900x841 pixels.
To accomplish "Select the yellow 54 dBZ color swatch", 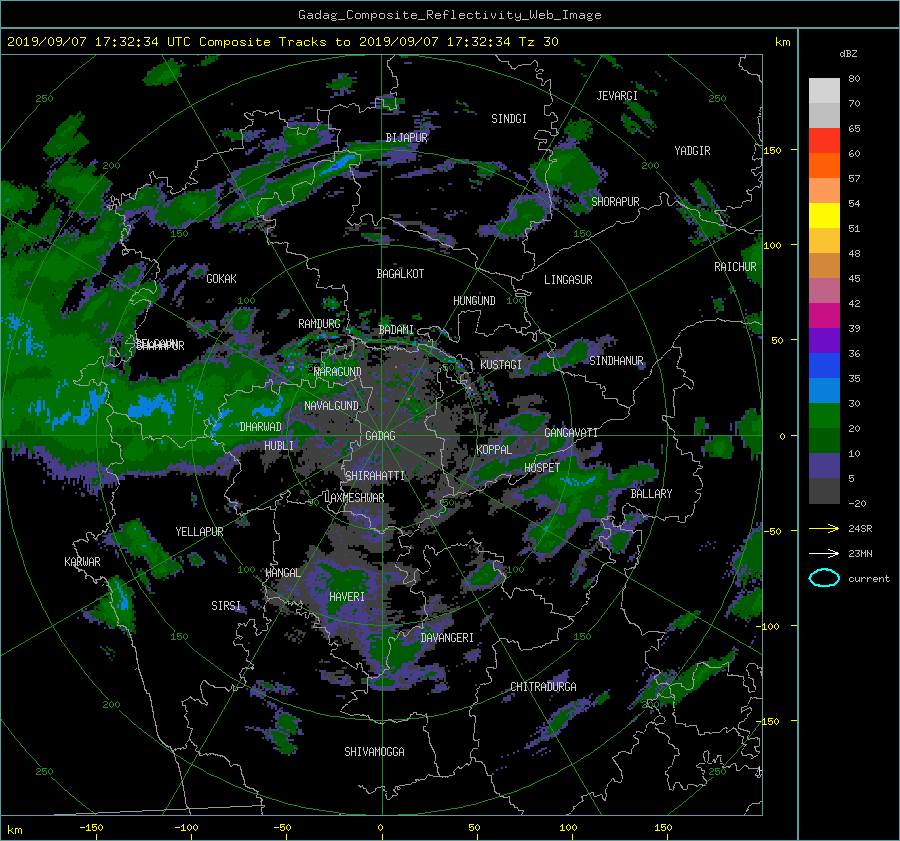I will [824, 215].
